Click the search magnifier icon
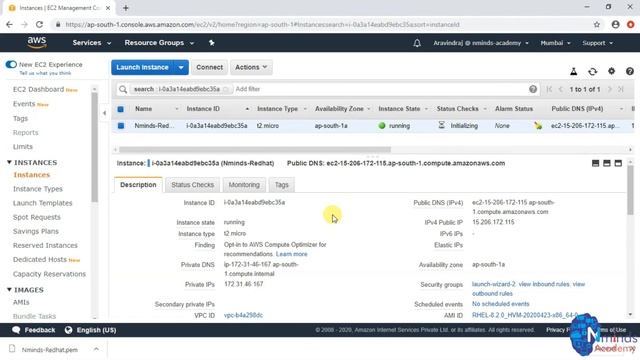 [x=122, y=89]
